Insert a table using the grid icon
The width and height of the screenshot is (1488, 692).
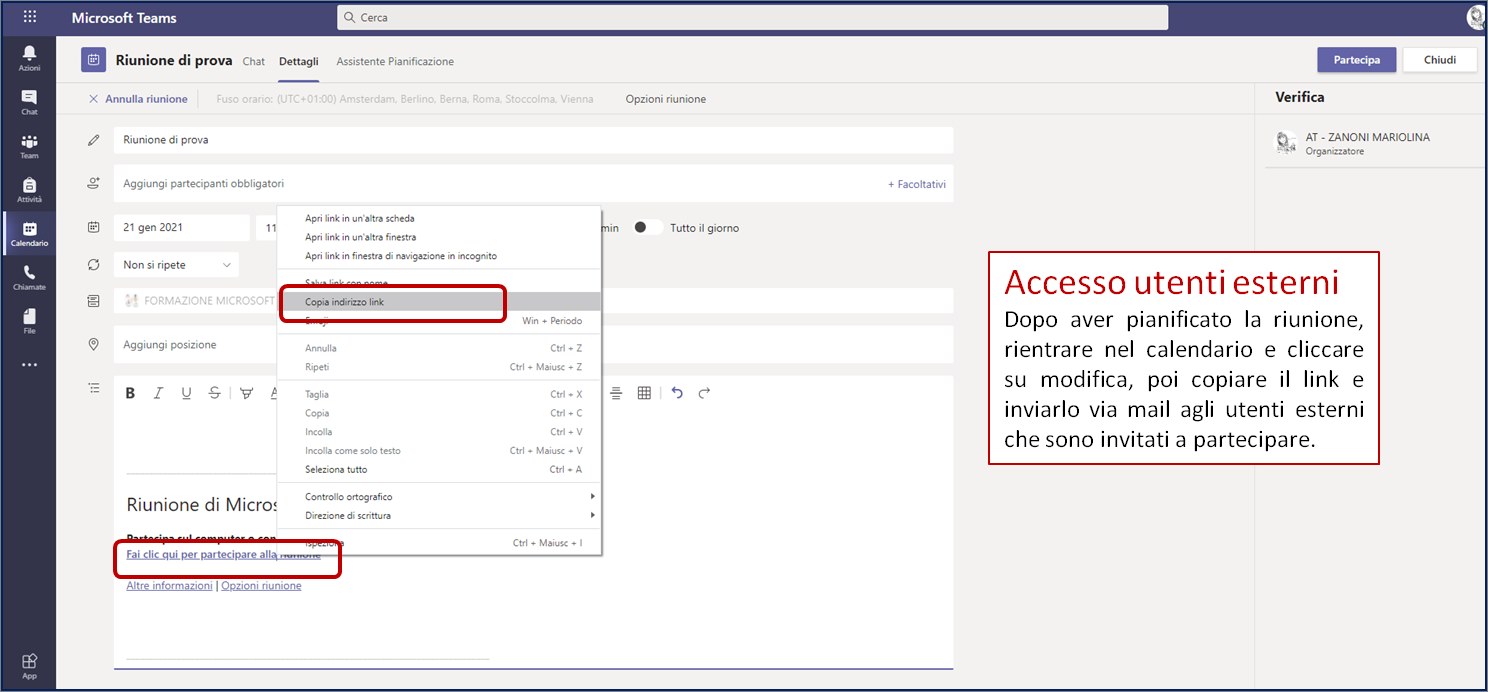click(644, 393)
